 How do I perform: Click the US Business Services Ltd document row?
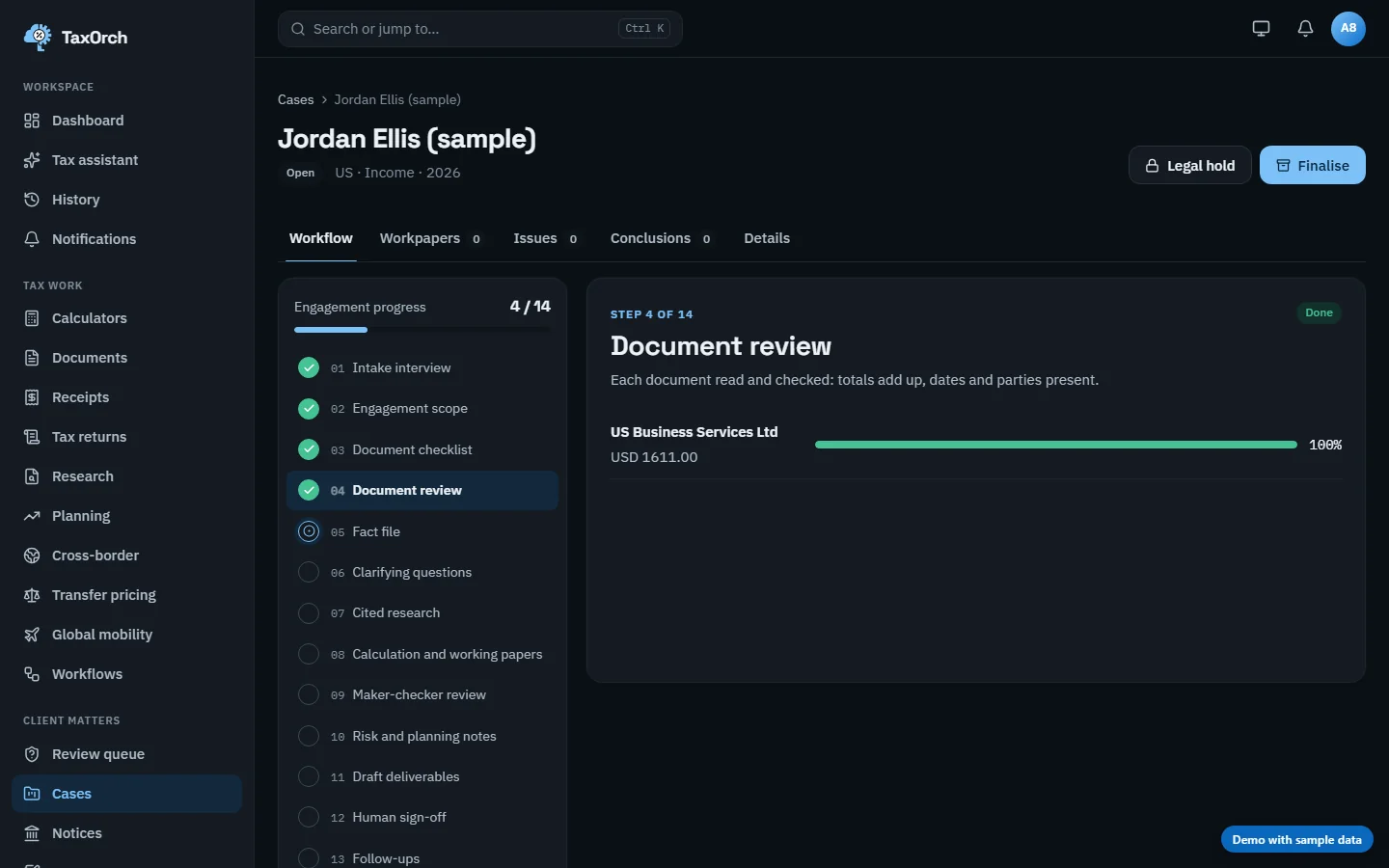(x=976, y=445)
